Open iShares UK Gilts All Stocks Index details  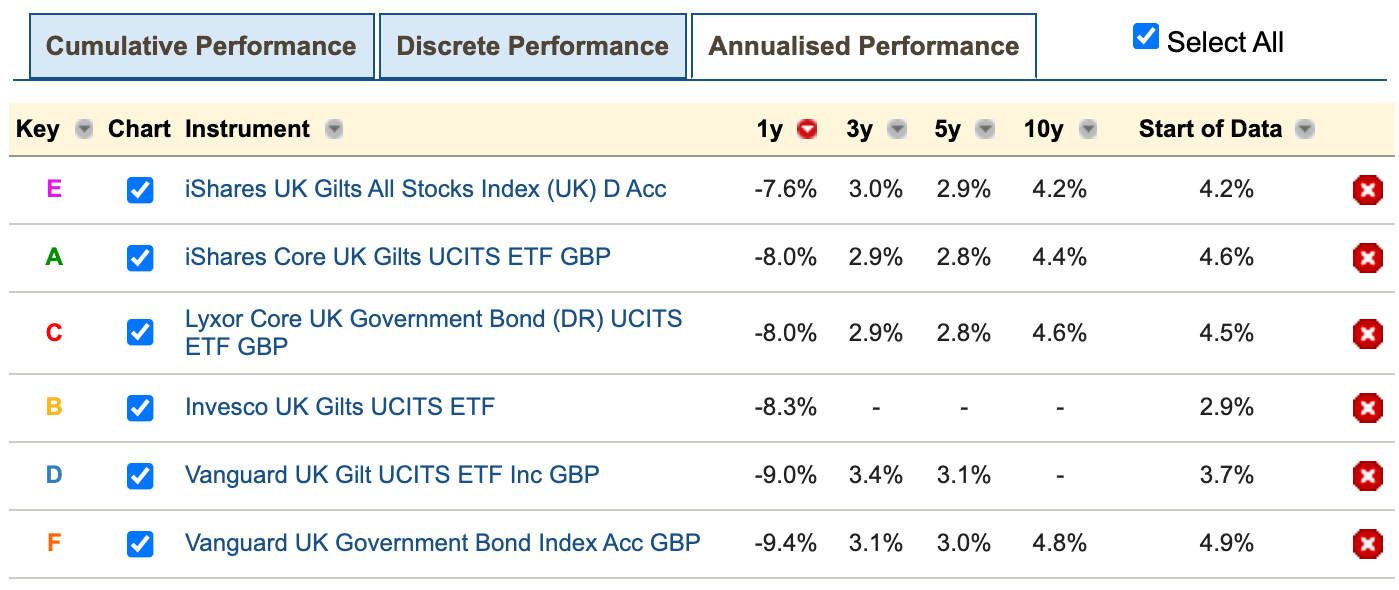[424, 190]
